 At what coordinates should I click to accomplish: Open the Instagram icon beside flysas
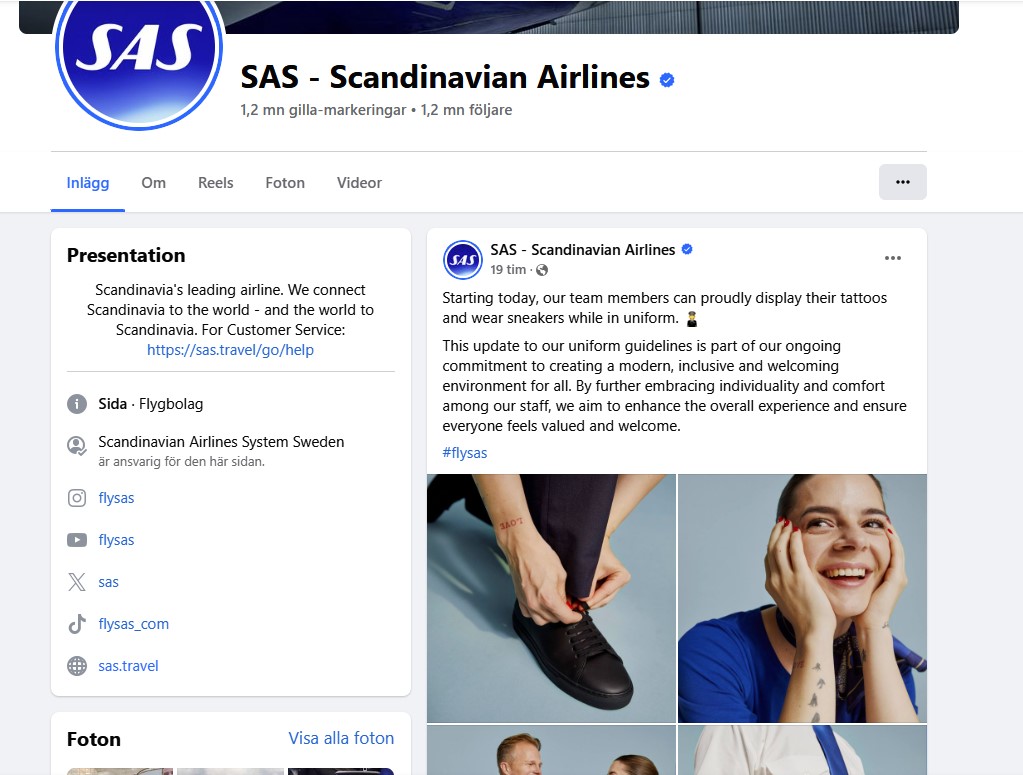pos(77,498)
